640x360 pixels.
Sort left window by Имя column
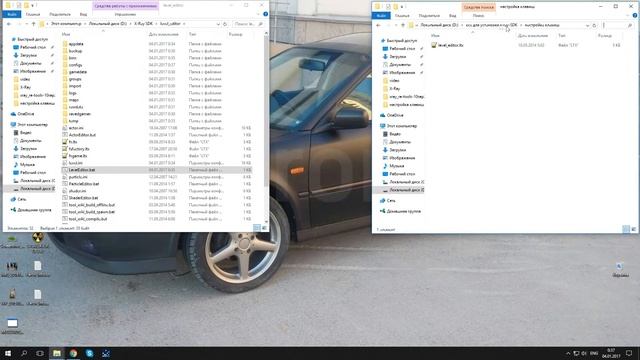[66, 34]
